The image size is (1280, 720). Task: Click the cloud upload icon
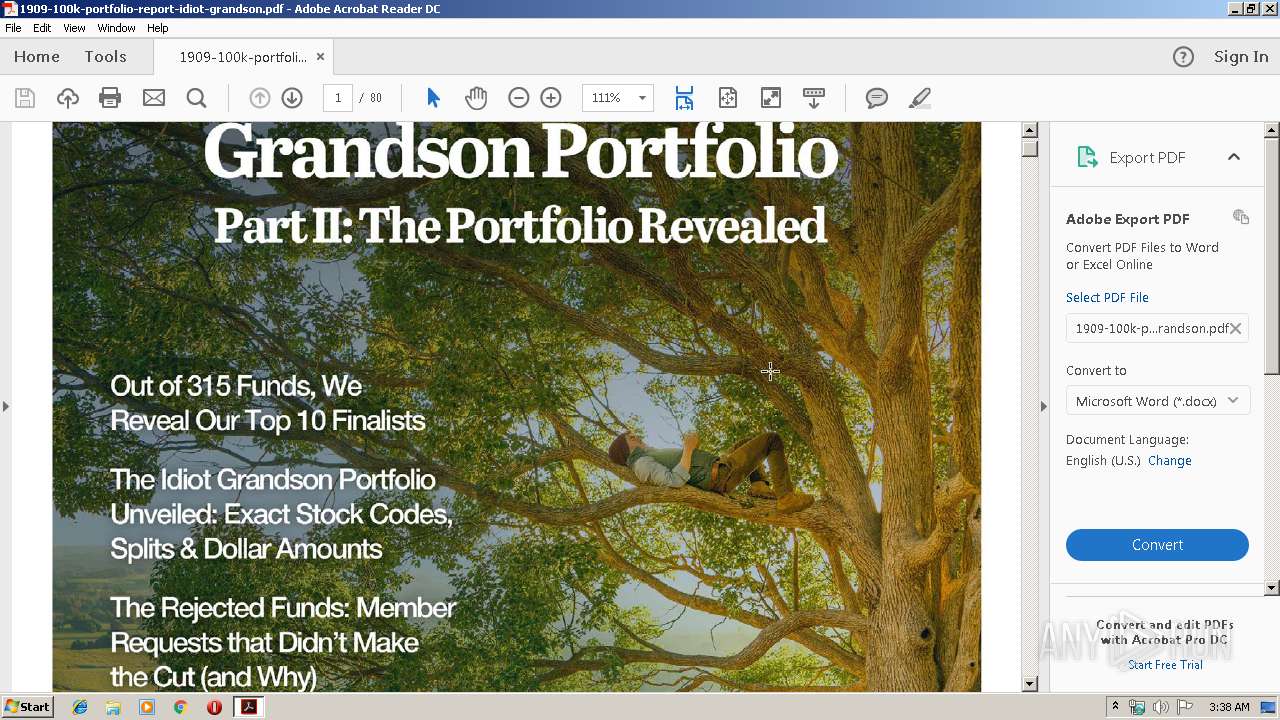[x=67, y=98]
